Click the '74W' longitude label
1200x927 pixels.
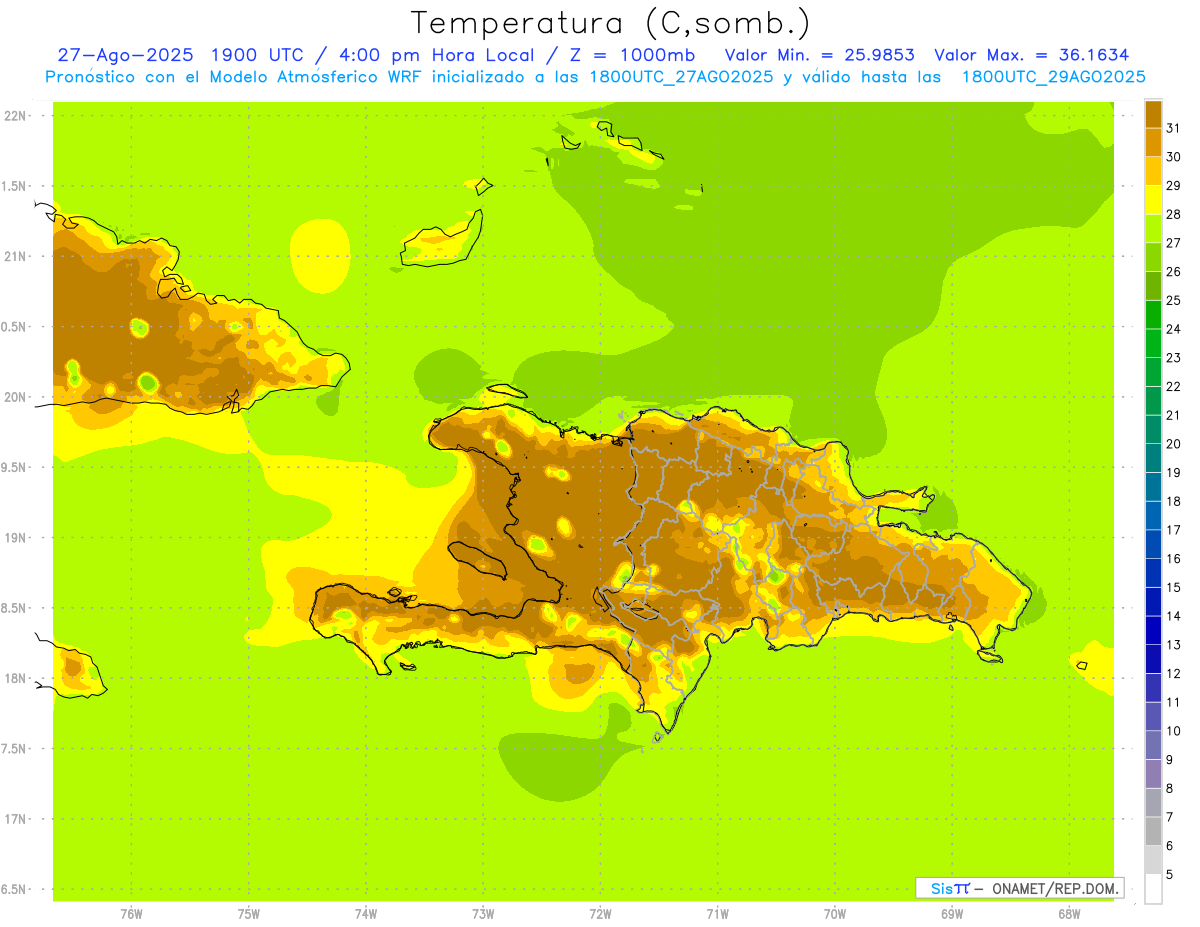click(365, 913)
